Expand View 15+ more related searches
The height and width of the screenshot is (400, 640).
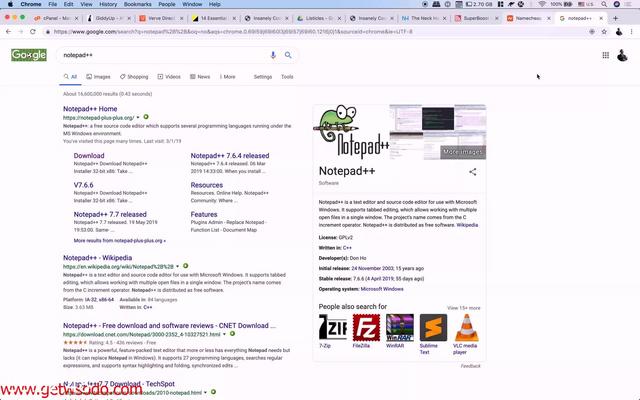[x=464, y=308]
